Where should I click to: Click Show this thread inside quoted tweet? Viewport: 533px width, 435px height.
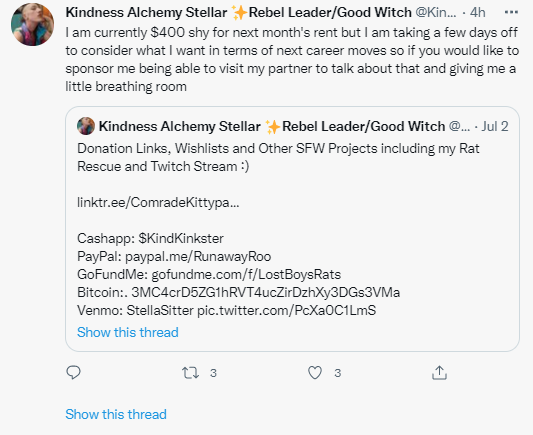[128, 332]
